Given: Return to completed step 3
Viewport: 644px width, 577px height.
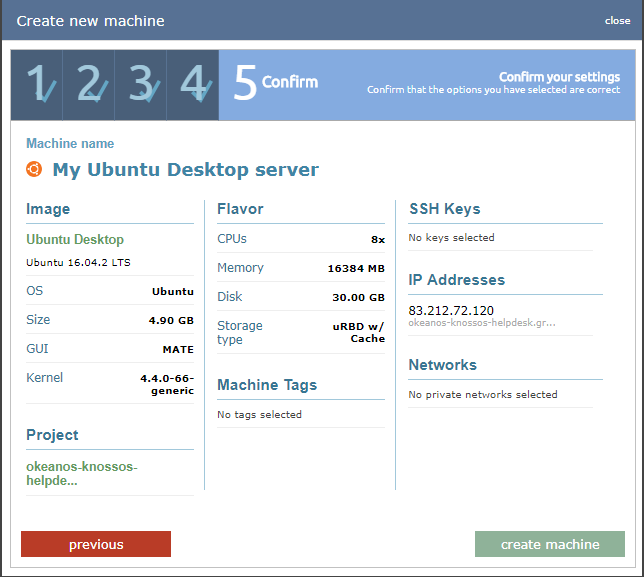Looking at the screenshot, I should click(x=141, y=85).
